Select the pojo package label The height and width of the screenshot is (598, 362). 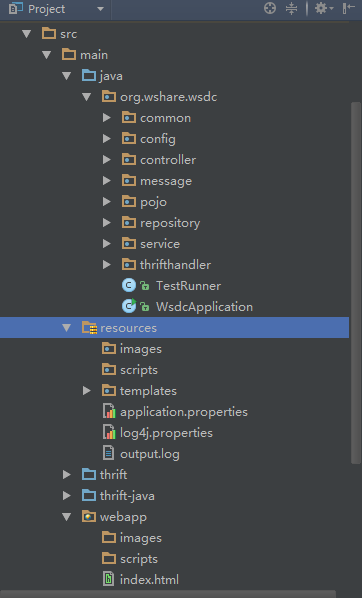point(153,202)
